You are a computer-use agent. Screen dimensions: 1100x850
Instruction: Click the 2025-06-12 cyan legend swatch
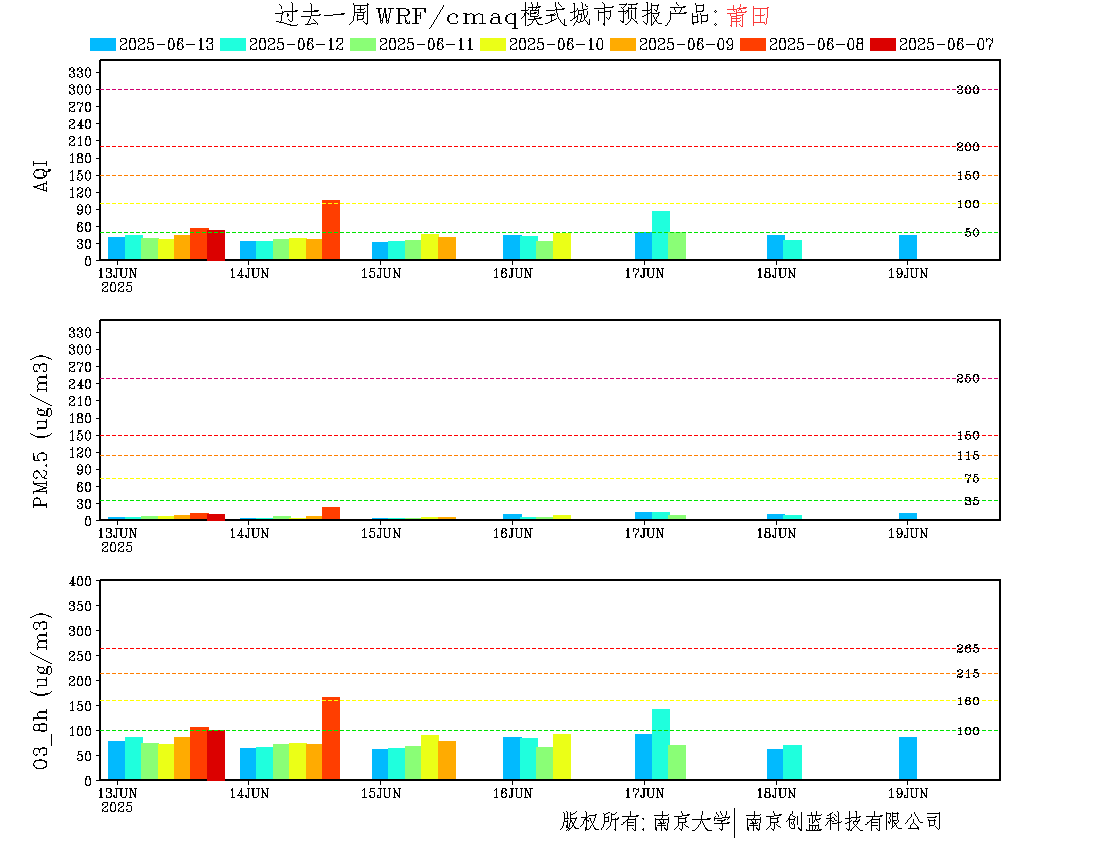[x=233, y=44]
